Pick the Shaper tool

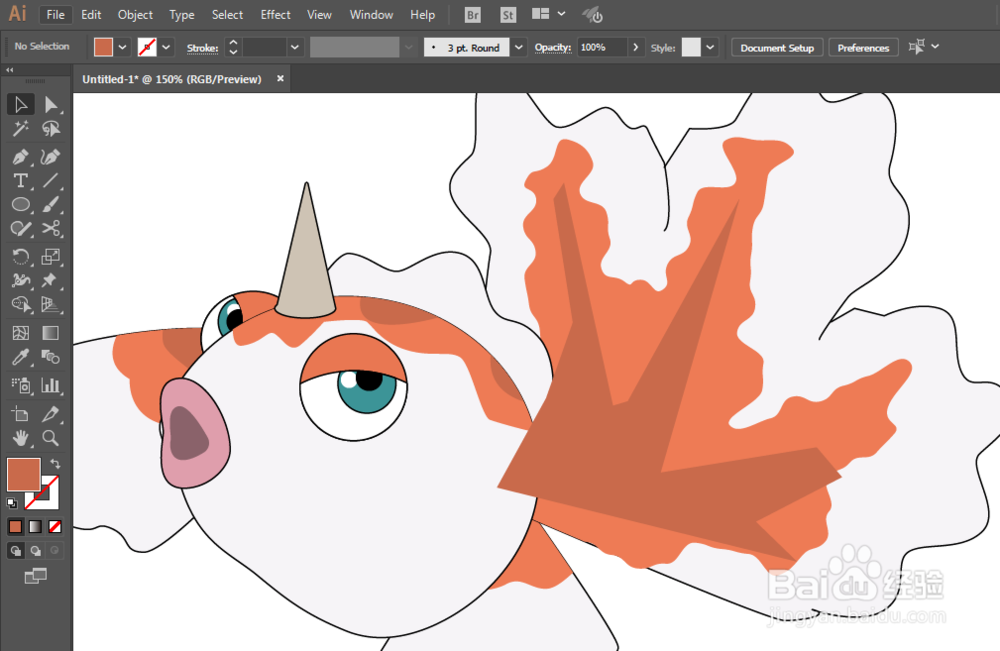pyautogui.click(x=20, y=228)
